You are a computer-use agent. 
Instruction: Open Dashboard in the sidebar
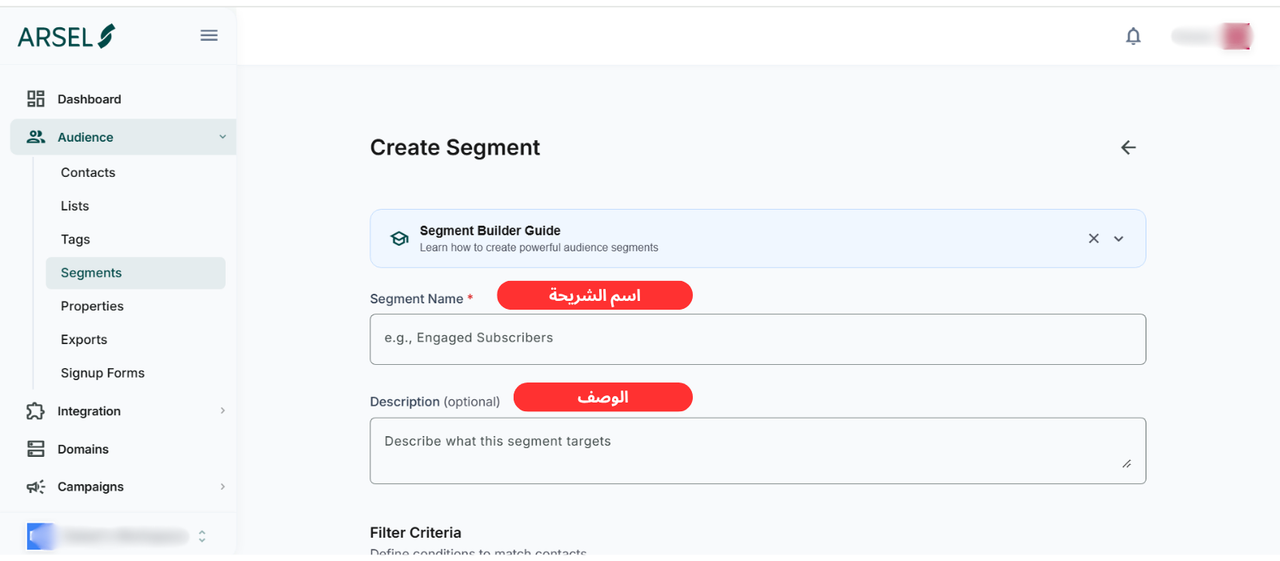[x=89, y=99]
